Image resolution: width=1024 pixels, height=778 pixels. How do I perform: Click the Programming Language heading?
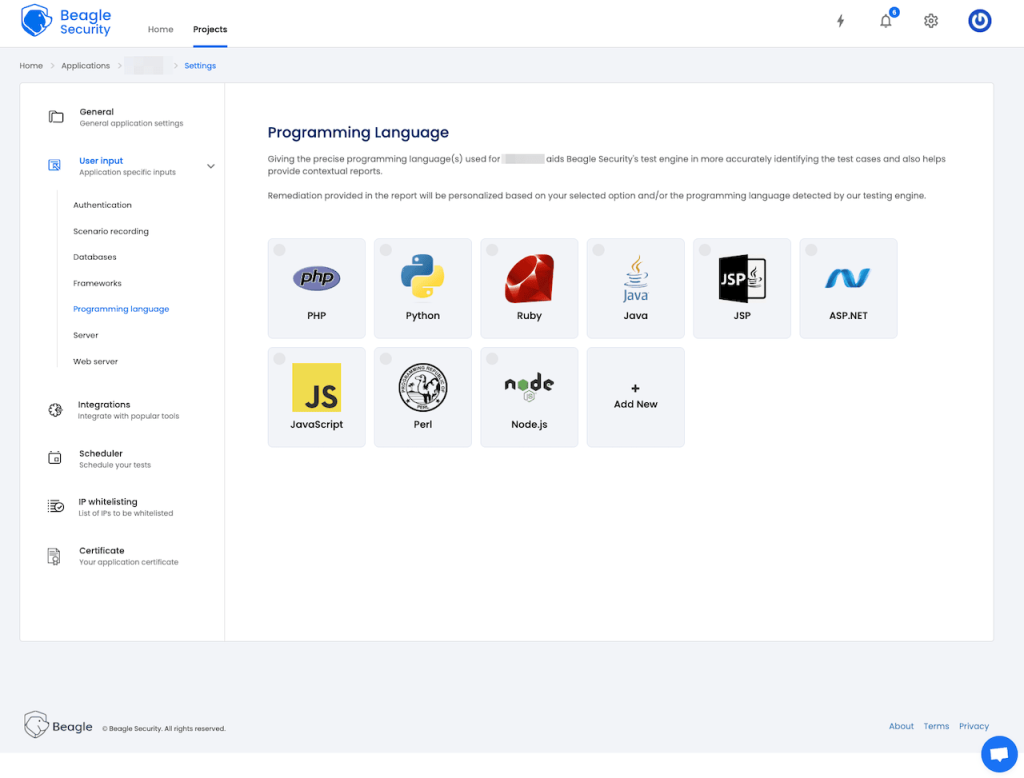tap(358, 133)
